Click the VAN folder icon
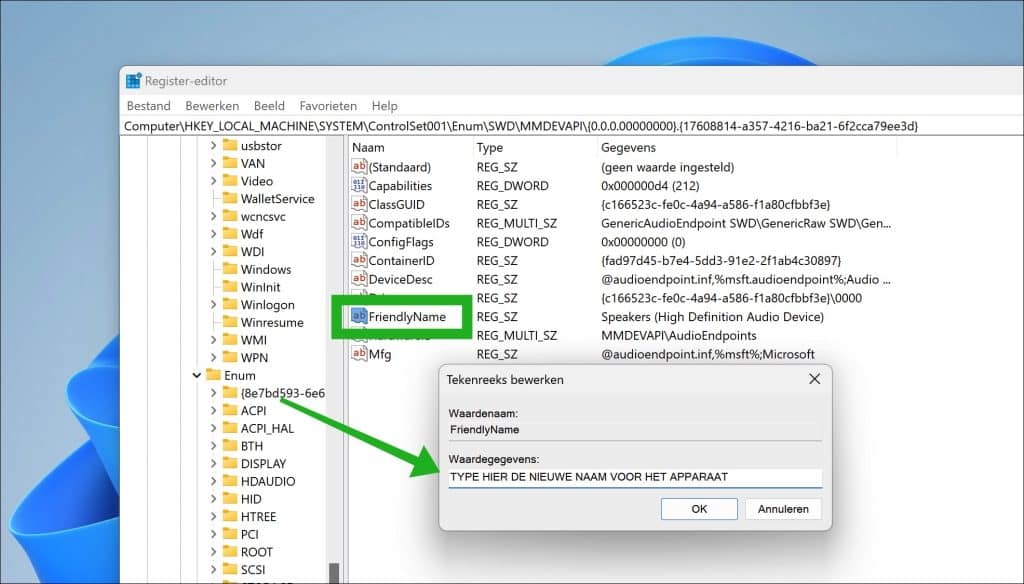This screenshot has height=584, width=1024. tap(230, 163)
